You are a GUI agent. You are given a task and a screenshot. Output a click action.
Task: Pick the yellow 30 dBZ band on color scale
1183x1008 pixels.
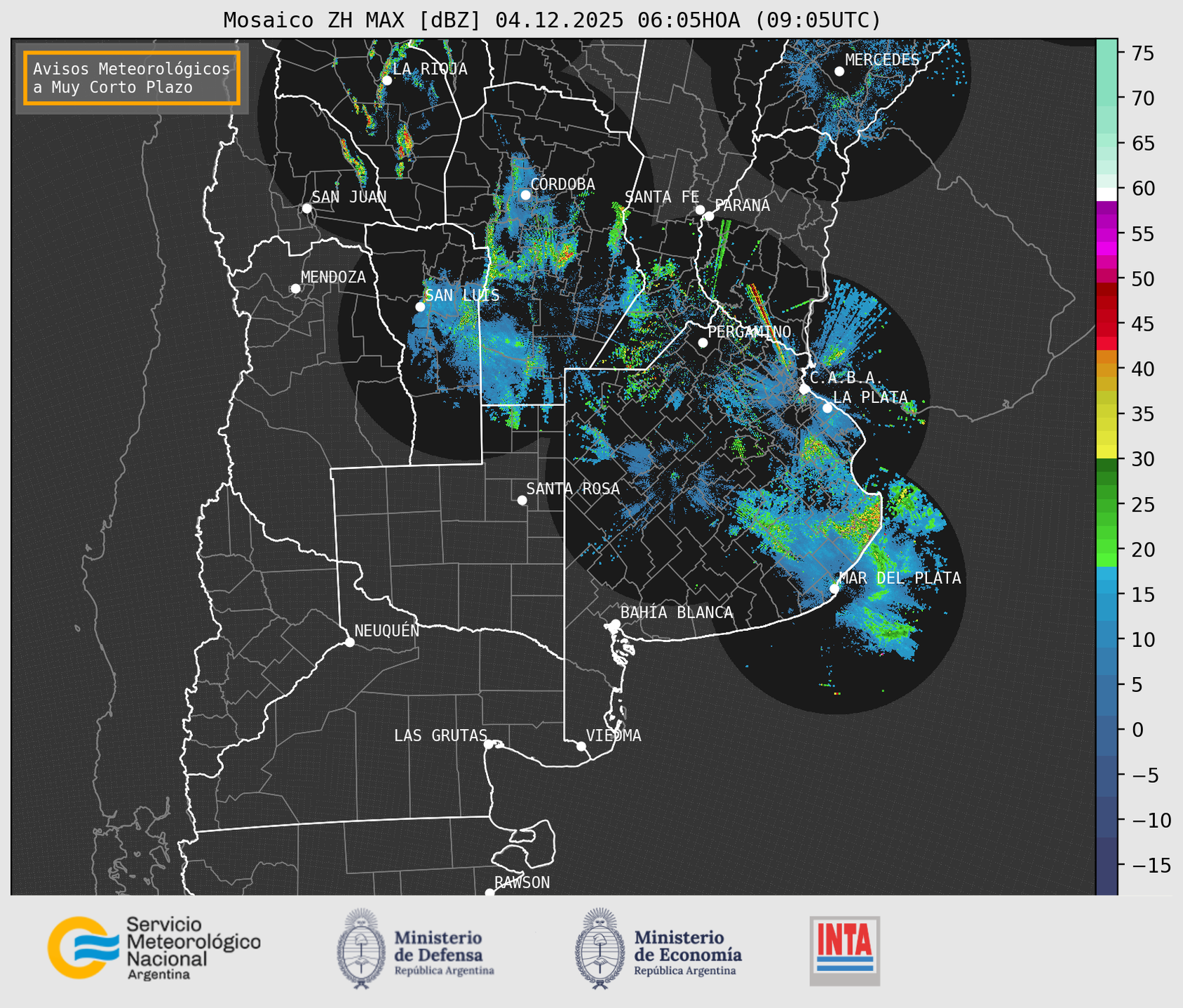(1107, 451)
